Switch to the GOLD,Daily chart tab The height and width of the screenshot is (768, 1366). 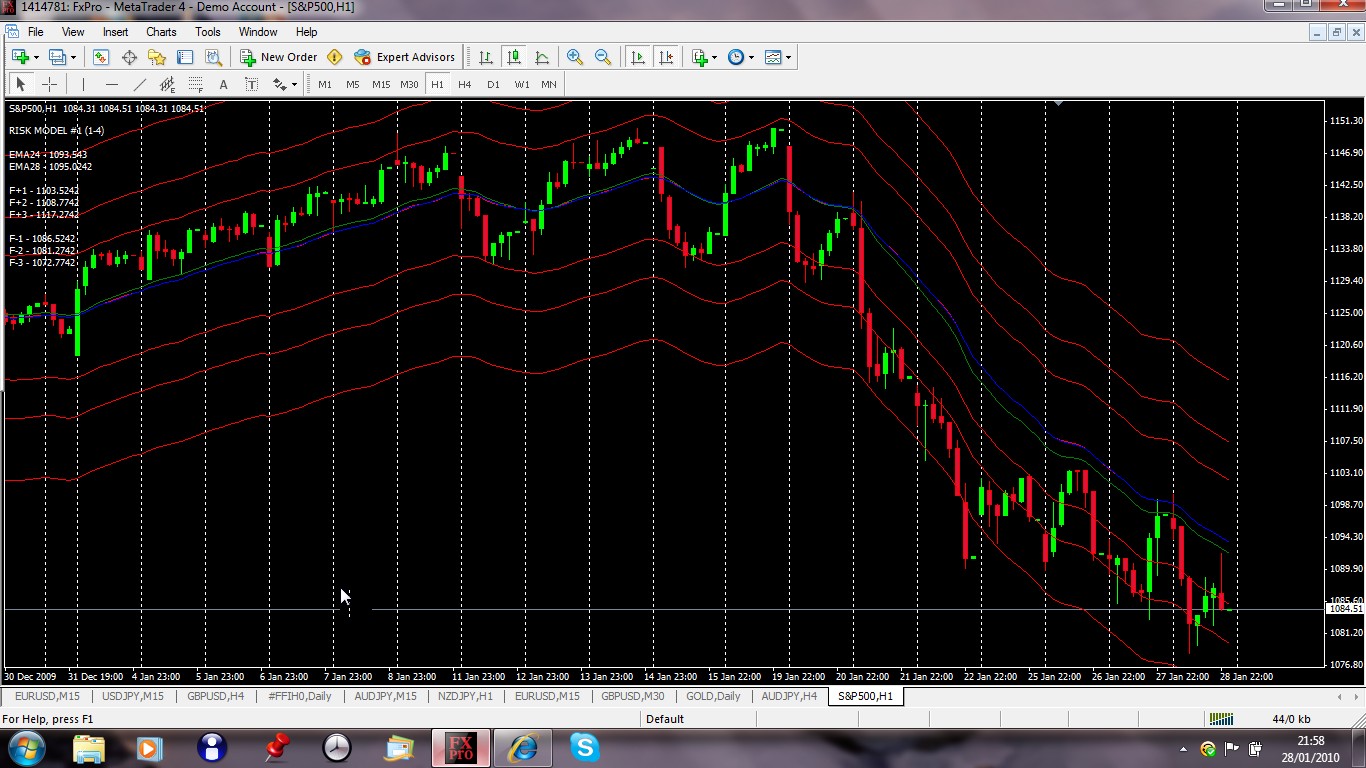[x=713, y=696]
